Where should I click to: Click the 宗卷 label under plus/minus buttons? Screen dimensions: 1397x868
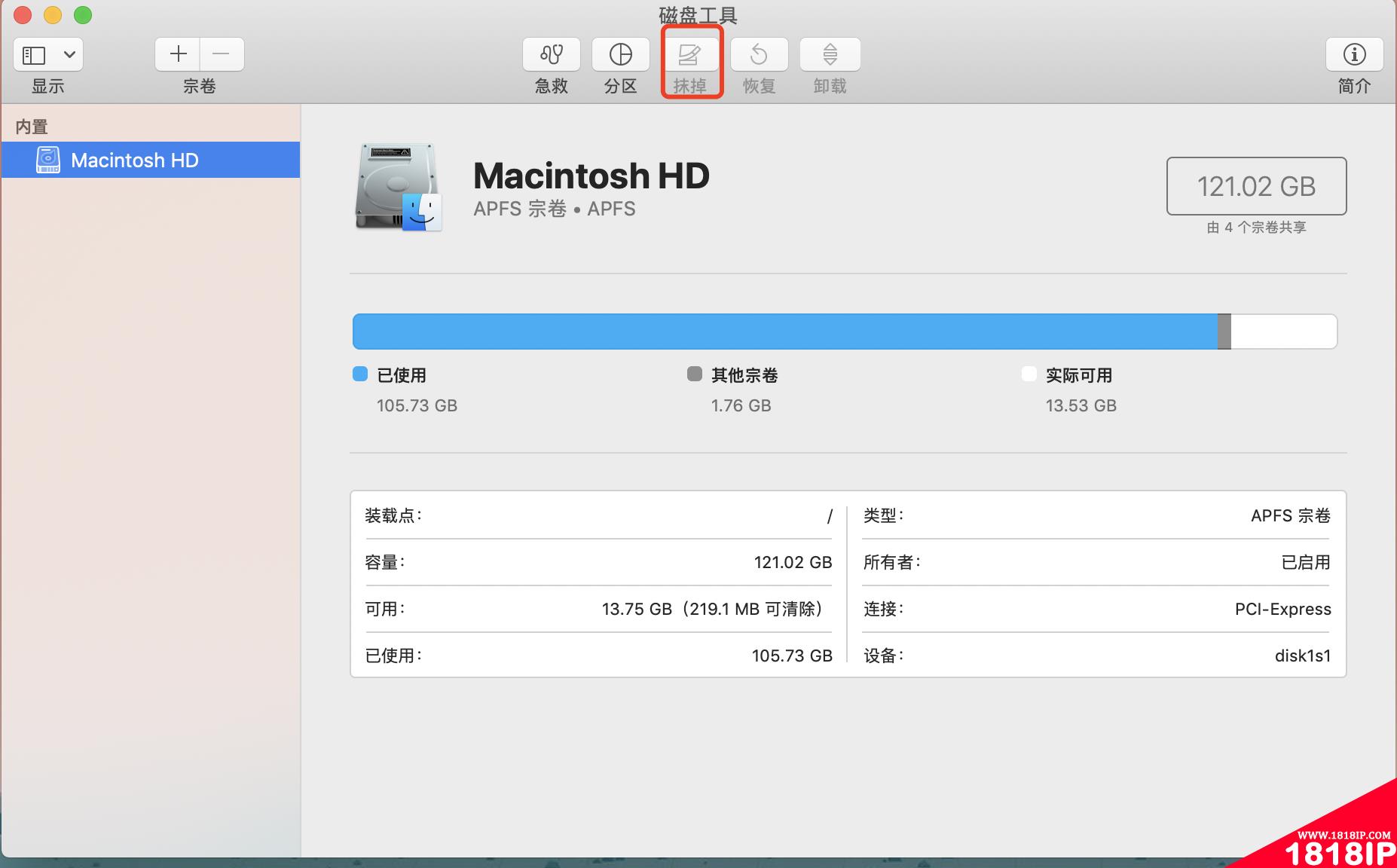click(200, 86)
